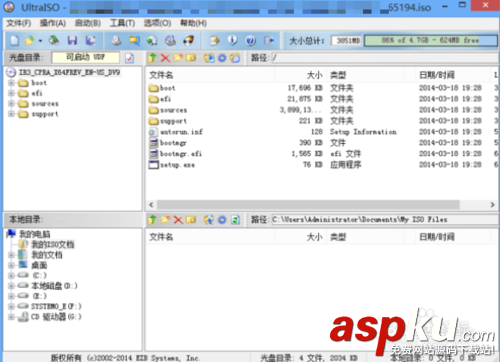
Task: Click the document with arrow toolbar icon
Action: click(x=214, y=41)
